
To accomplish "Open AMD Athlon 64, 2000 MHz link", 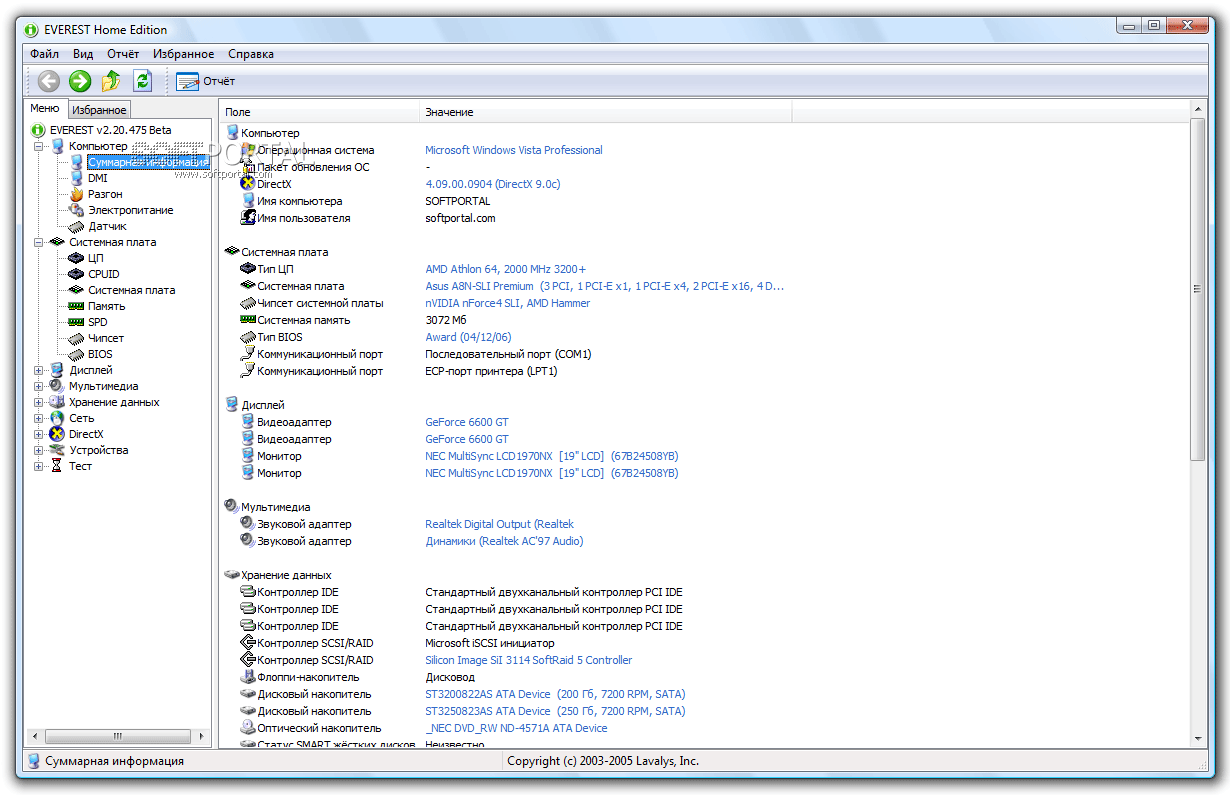I will [506, 269].
